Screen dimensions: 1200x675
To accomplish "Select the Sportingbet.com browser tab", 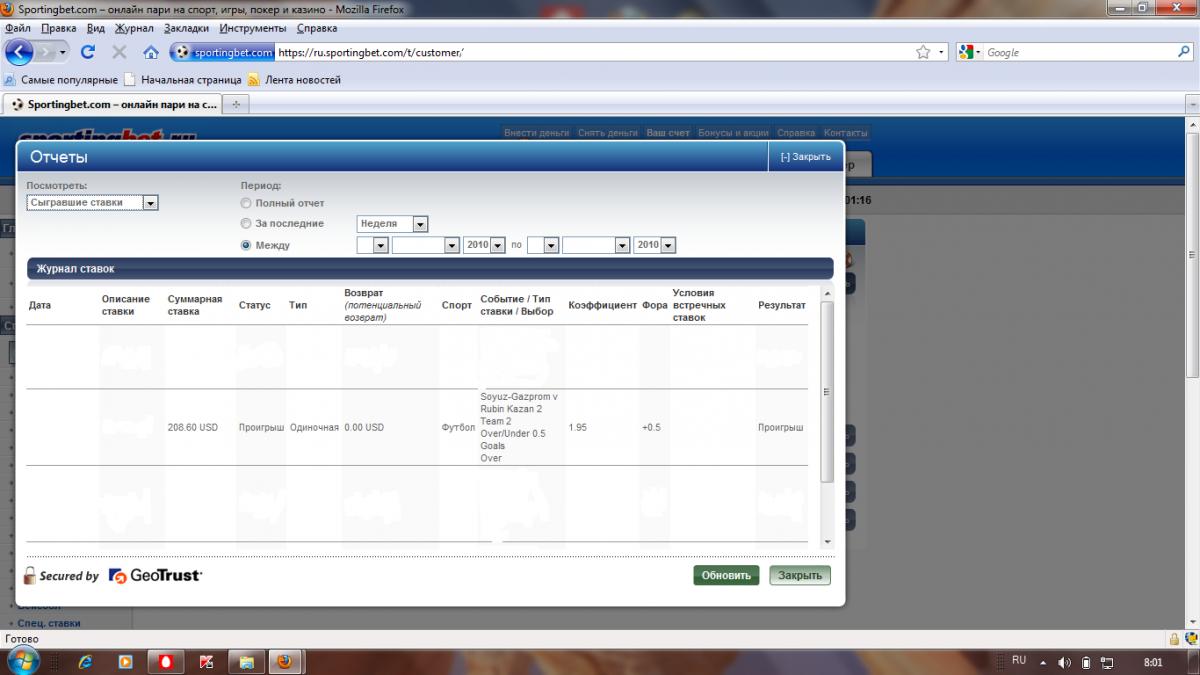I will click(x=111, y=104).
